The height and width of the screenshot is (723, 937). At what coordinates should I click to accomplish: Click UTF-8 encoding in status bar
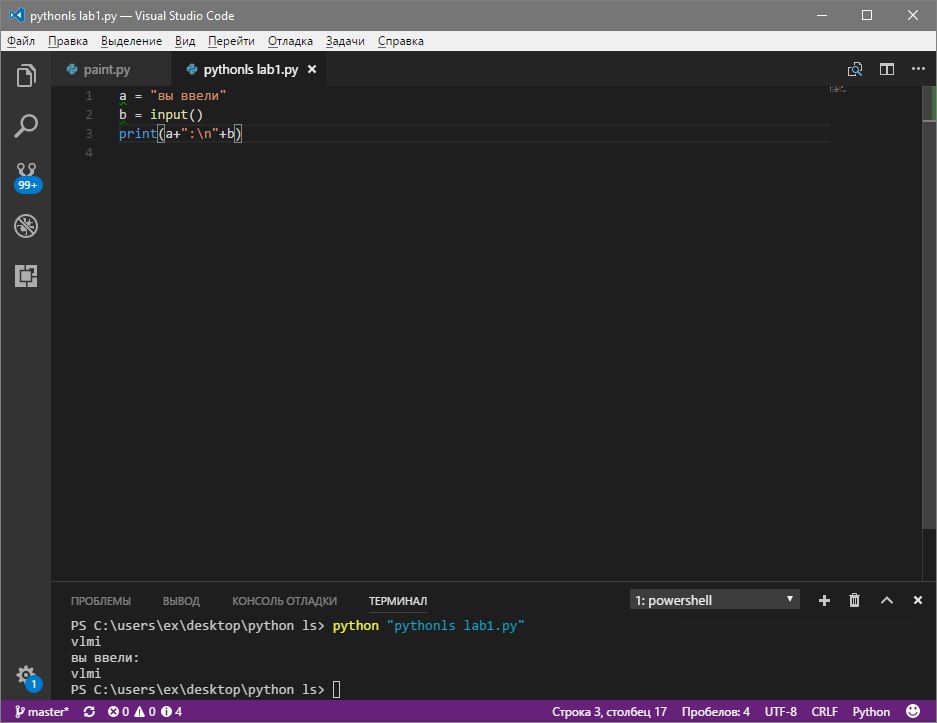[780, 712]
